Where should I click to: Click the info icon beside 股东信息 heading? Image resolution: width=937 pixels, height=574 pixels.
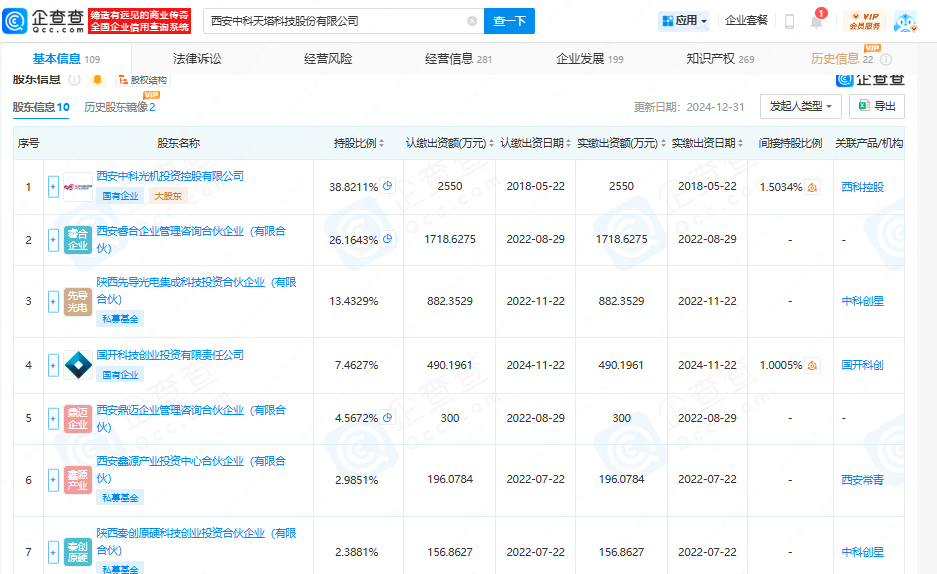(75, 79)
